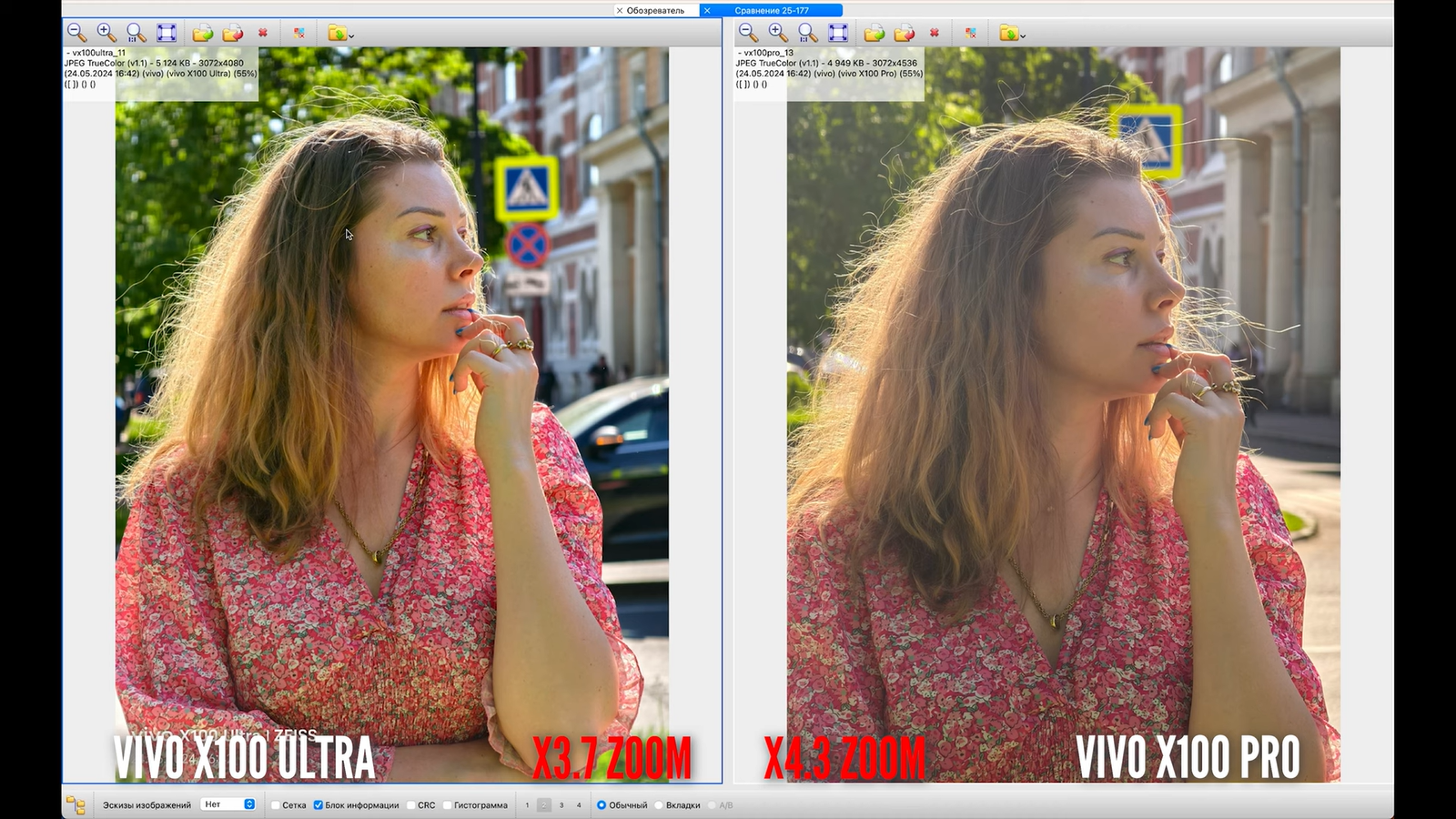
Task: Zoom in on the right vx100pro_13 pane
Action: (x=778, y=33)
